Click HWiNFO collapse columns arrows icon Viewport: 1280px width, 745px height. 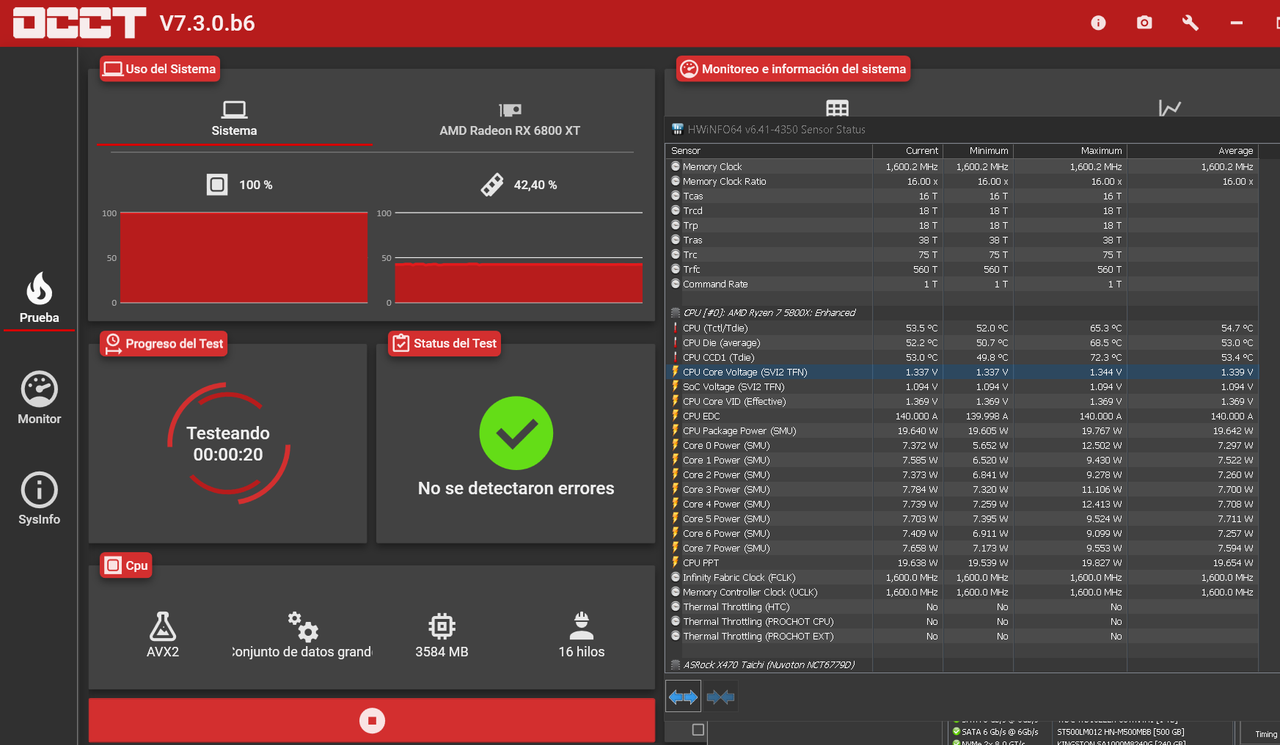pyautogui.click(x=720, y=697)
